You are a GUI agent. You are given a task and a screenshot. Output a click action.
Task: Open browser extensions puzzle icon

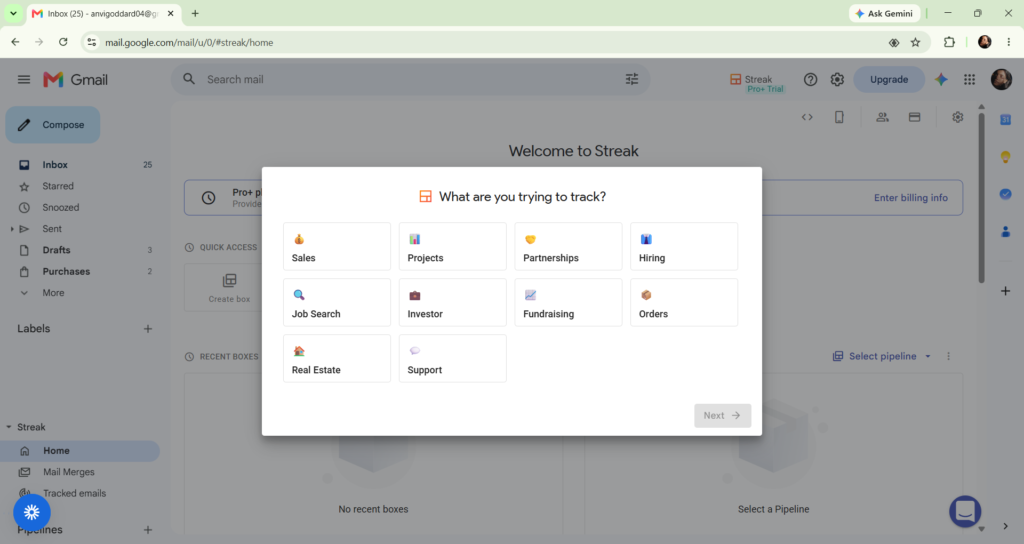(950, 42)
